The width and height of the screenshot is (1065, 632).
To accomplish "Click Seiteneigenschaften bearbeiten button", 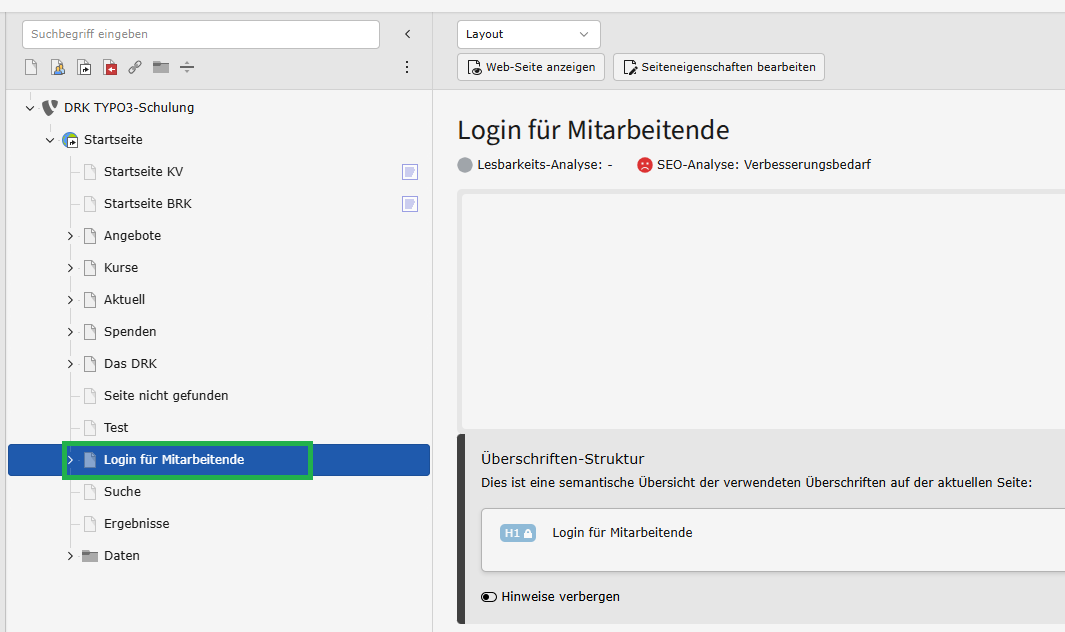I will tap(719, 67).
